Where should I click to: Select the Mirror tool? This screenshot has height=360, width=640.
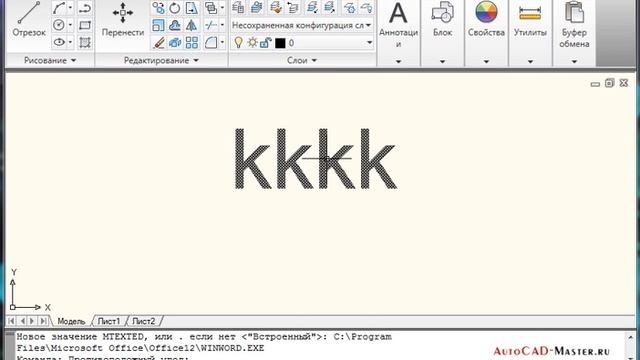(191, 25)
